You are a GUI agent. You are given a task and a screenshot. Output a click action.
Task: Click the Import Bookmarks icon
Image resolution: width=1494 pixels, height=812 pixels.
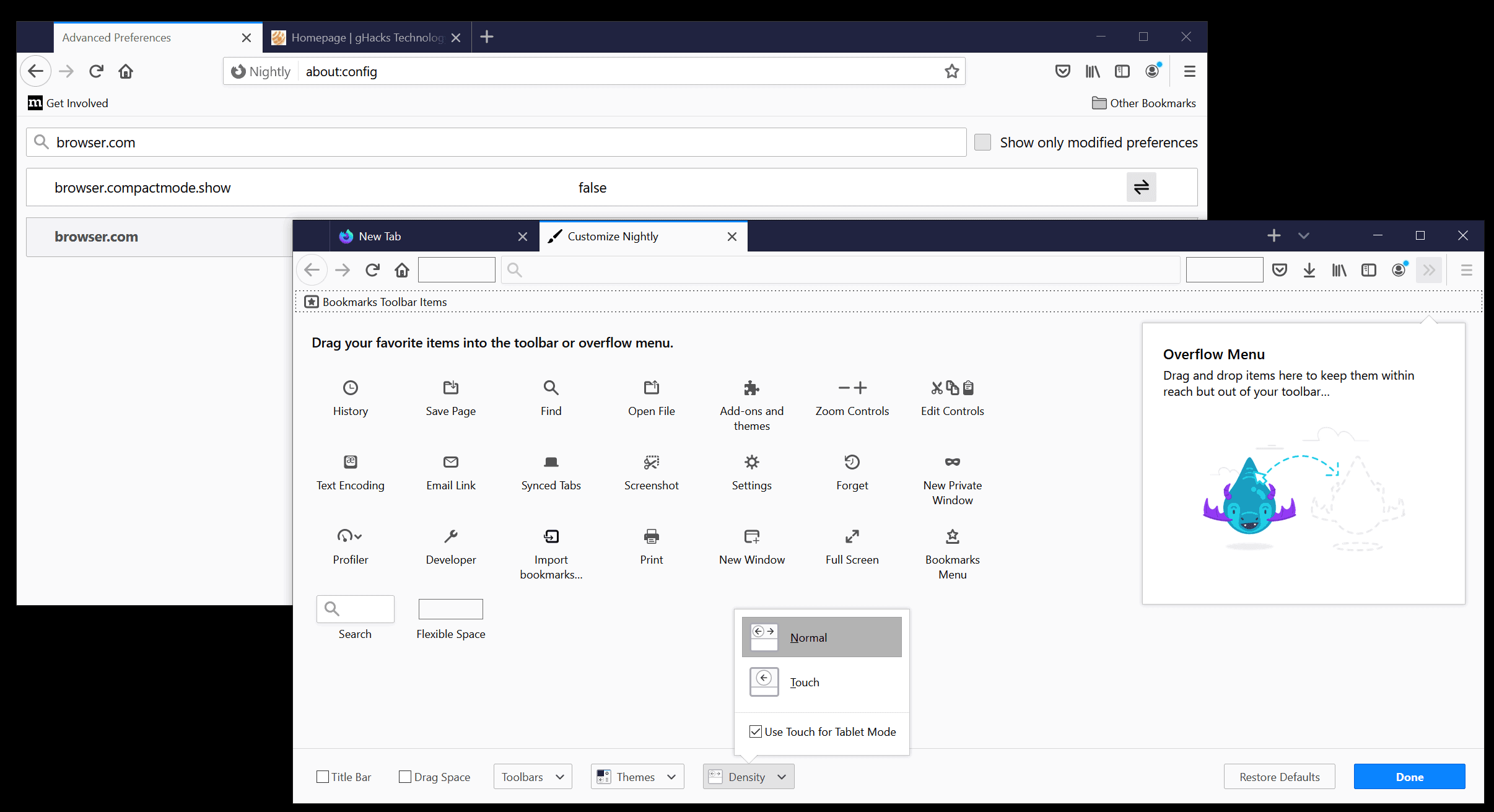(x=550, y=535)
